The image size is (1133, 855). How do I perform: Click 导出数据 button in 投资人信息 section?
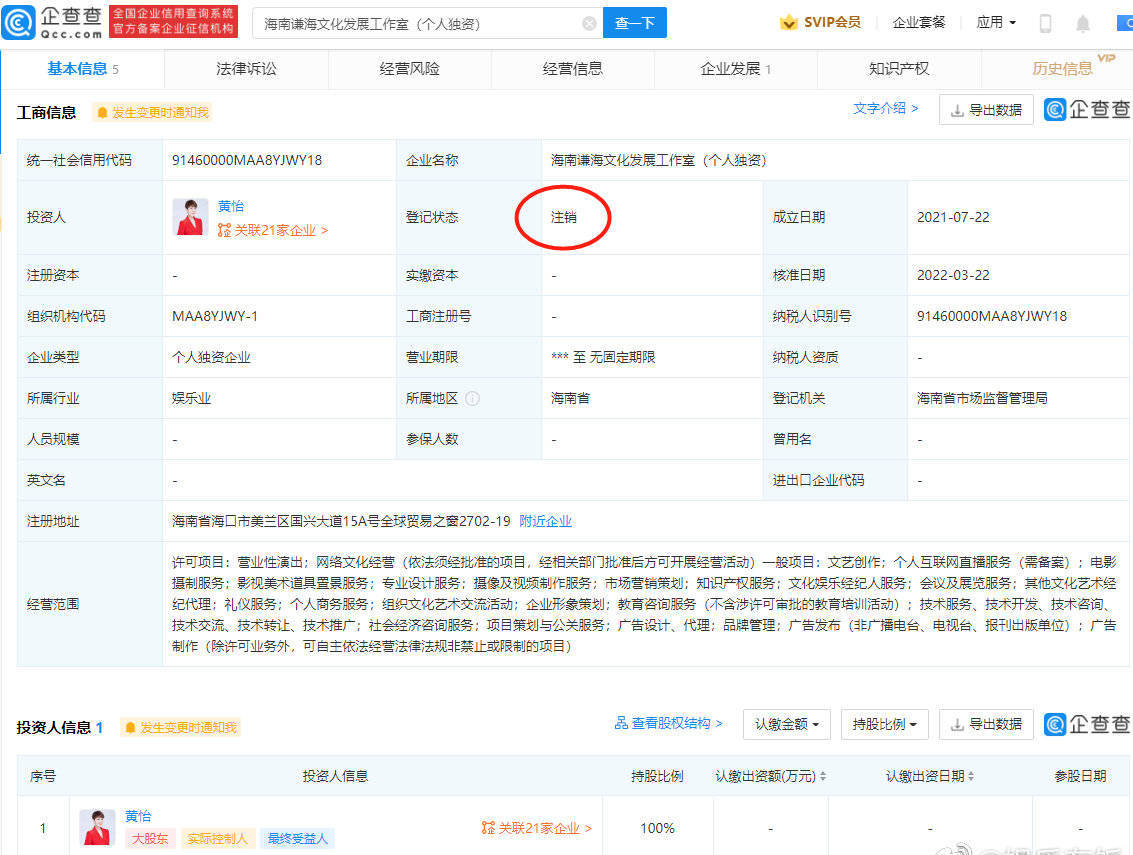[986, 724]
